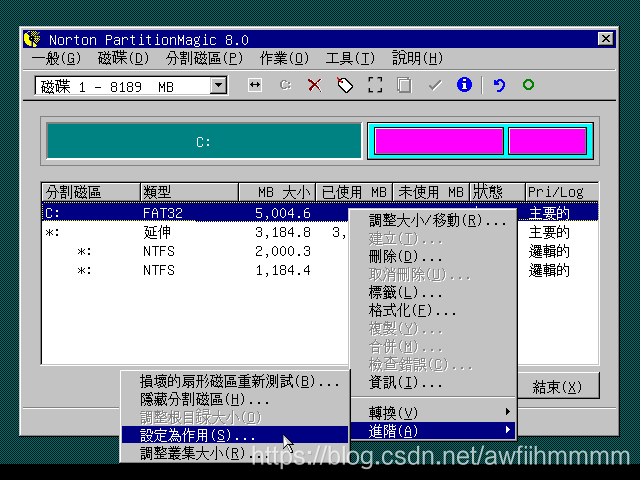Select 隱藏分割磁區(H) in the submenu
640x480 pixels.
[x=235, y=399]
